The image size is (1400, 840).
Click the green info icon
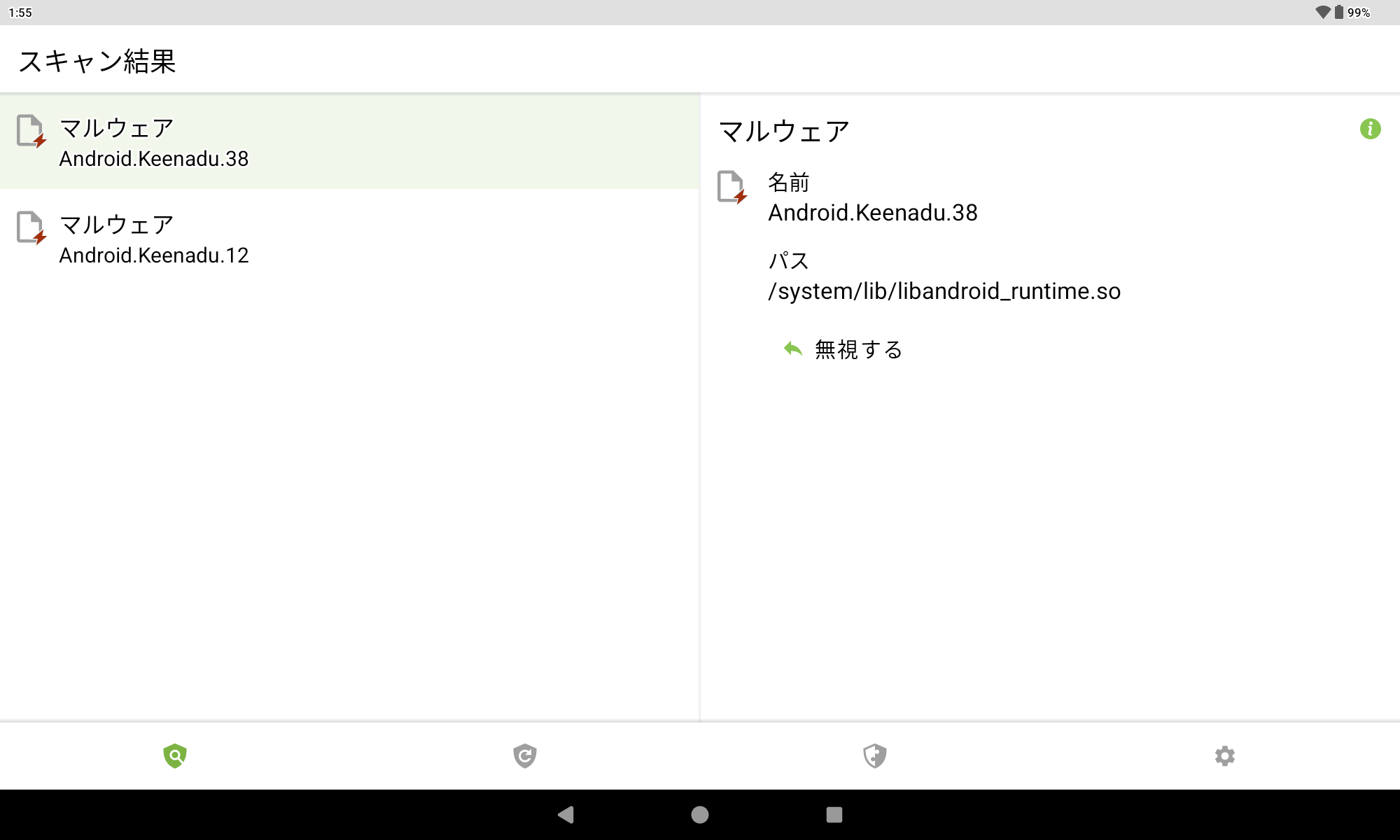(1370, 129)
